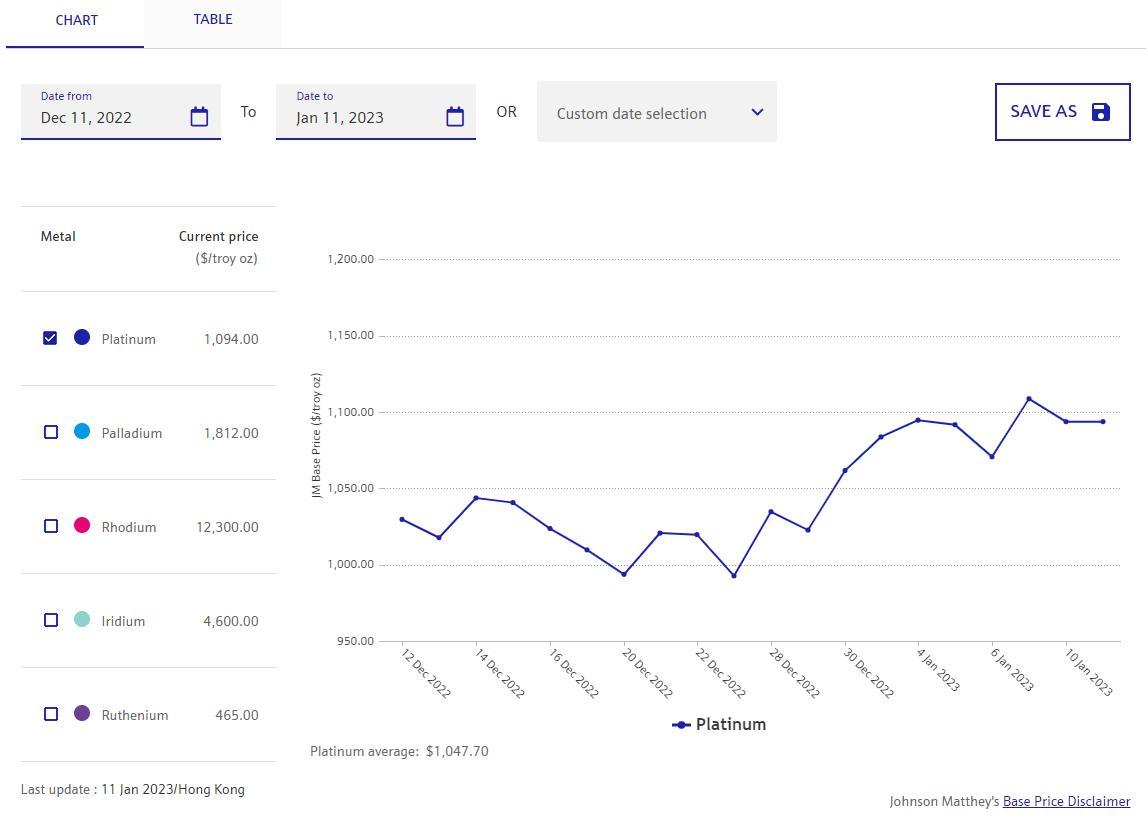Click the floppy disk save icon
This screenshot has height=821, width=1148.
click(x=1101, y=112)
